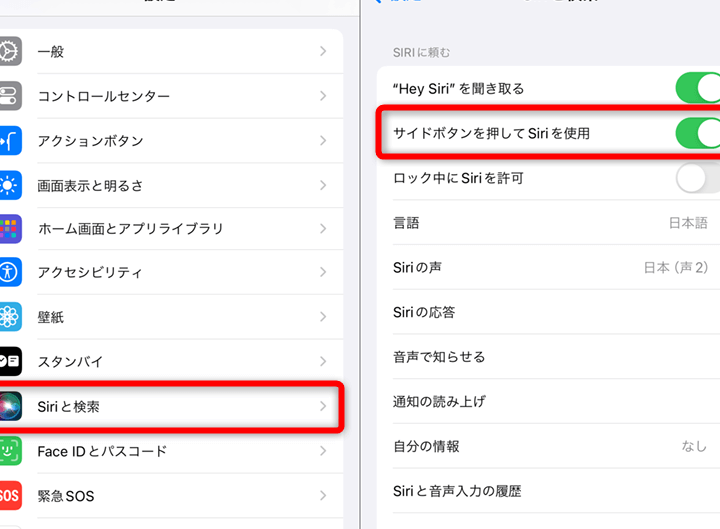This screenshot has height=529, width=720.
Task: Open アクセシビリティ settings
Action: click(171, 272)
